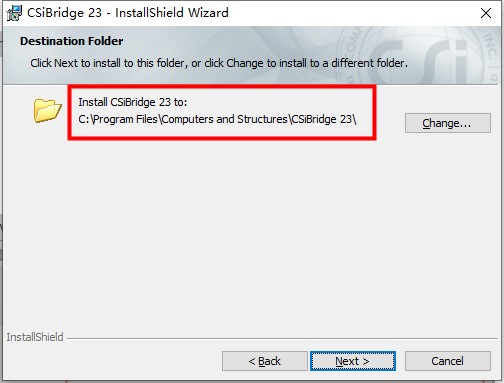
Task: Go to the previous step with Back
Action: point(265,361)
